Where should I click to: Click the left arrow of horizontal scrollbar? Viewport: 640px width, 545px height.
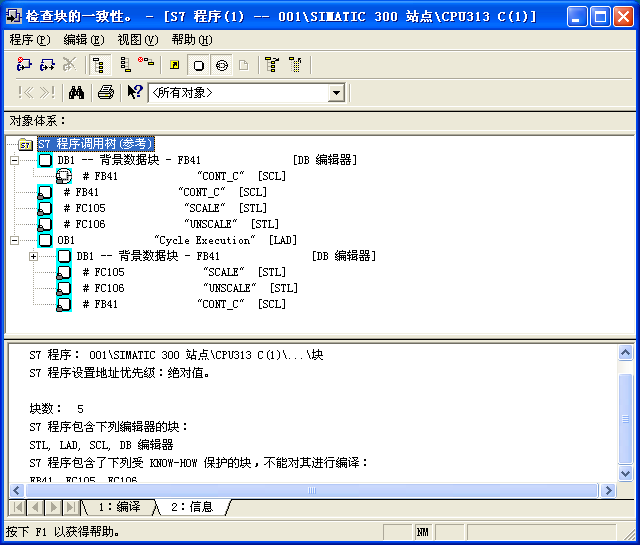16,490
